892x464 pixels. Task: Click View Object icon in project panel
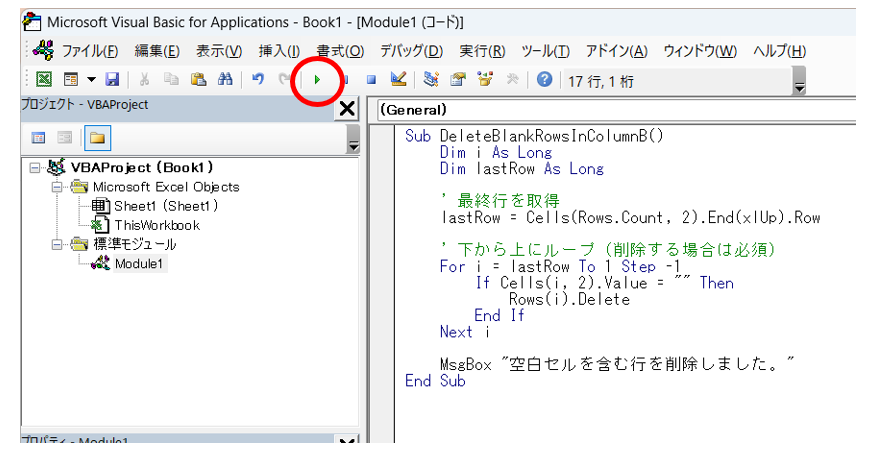(65, 138)
